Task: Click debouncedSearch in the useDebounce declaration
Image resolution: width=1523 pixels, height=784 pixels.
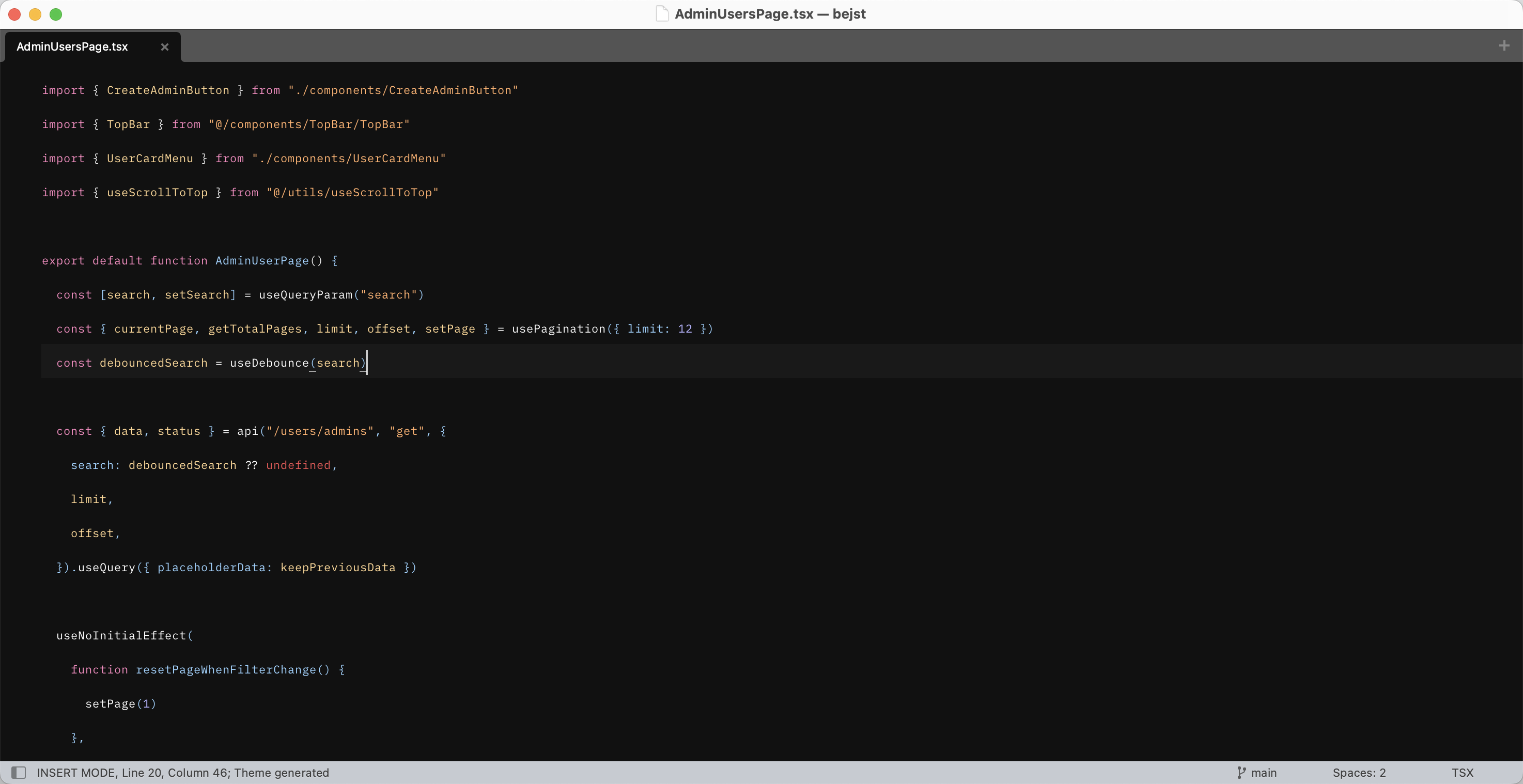Action: pyautogui.click(x=154, y=363)
